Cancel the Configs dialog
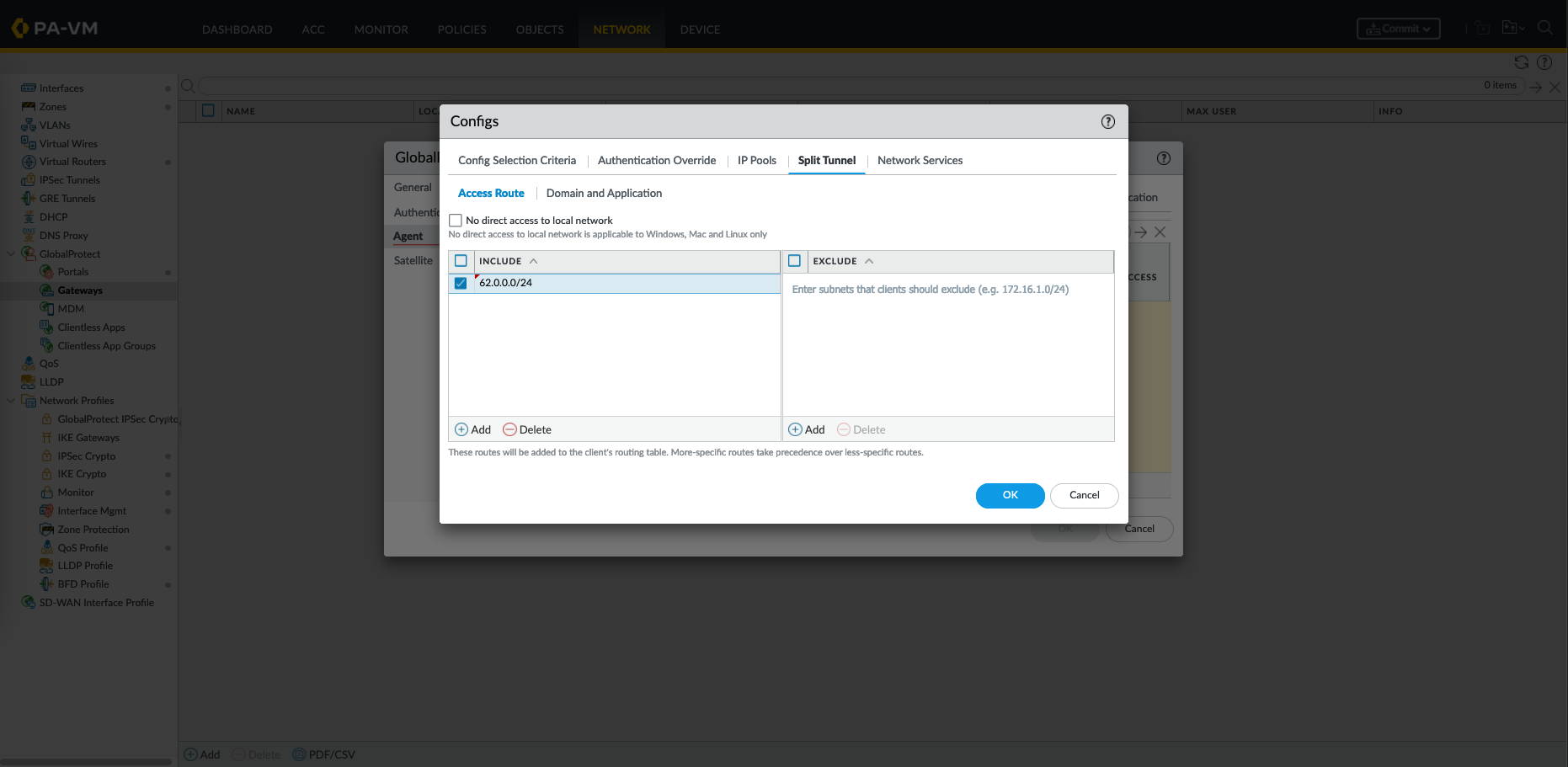 [1084, 495]
